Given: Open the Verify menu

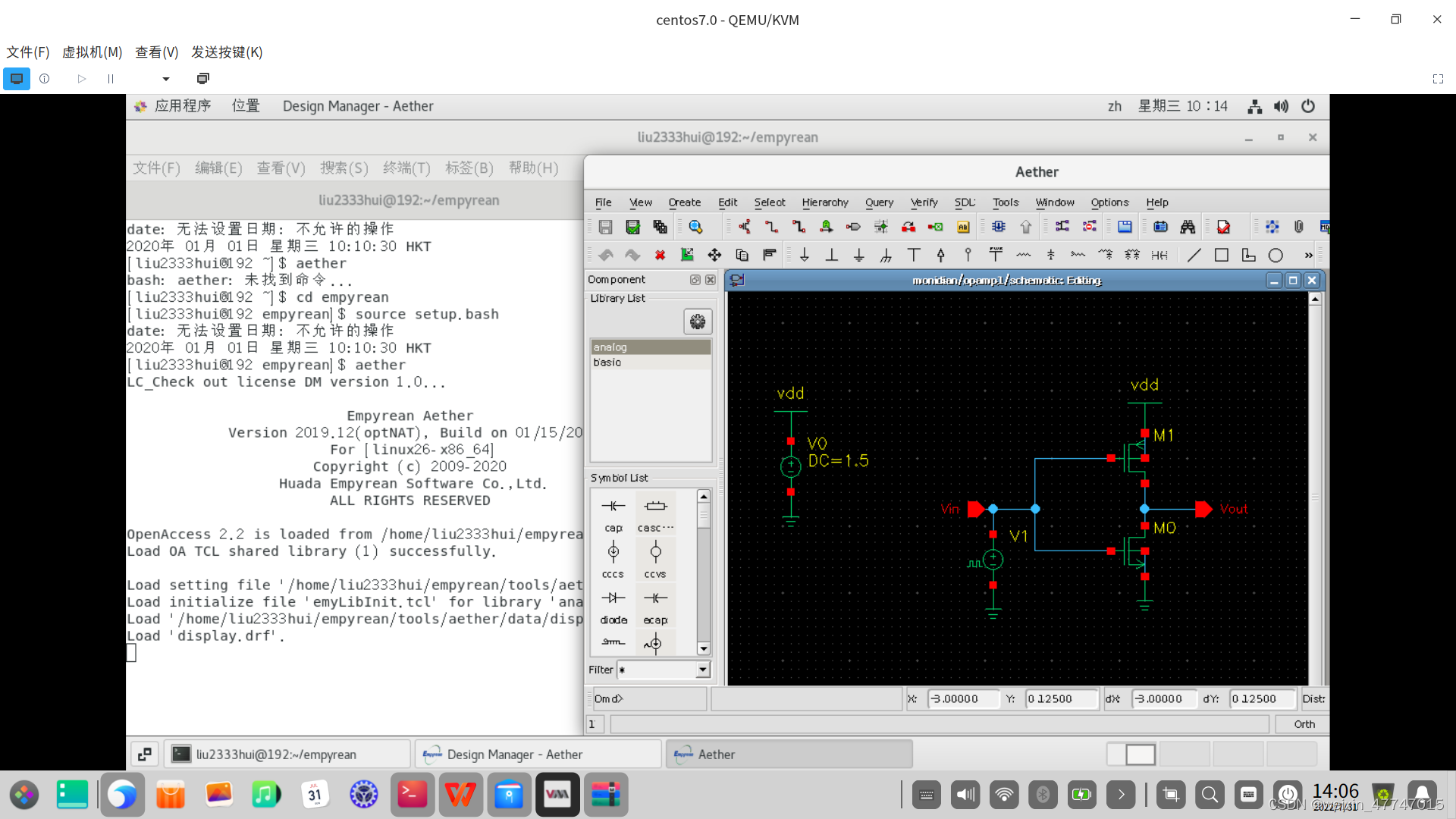Looking at the screenshot, I should point(924,202).
